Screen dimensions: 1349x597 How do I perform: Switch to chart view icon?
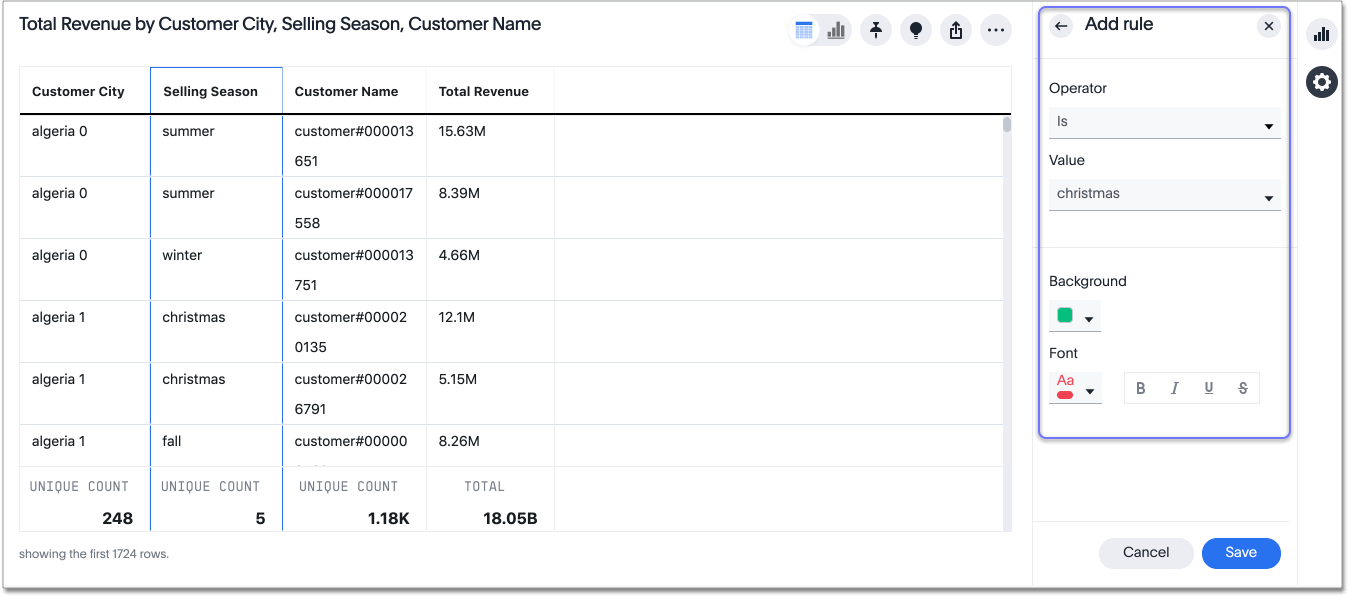click(836, 31)
